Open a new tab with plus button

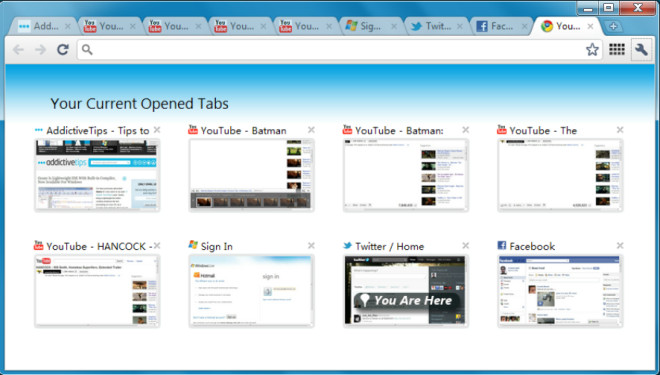613,27
